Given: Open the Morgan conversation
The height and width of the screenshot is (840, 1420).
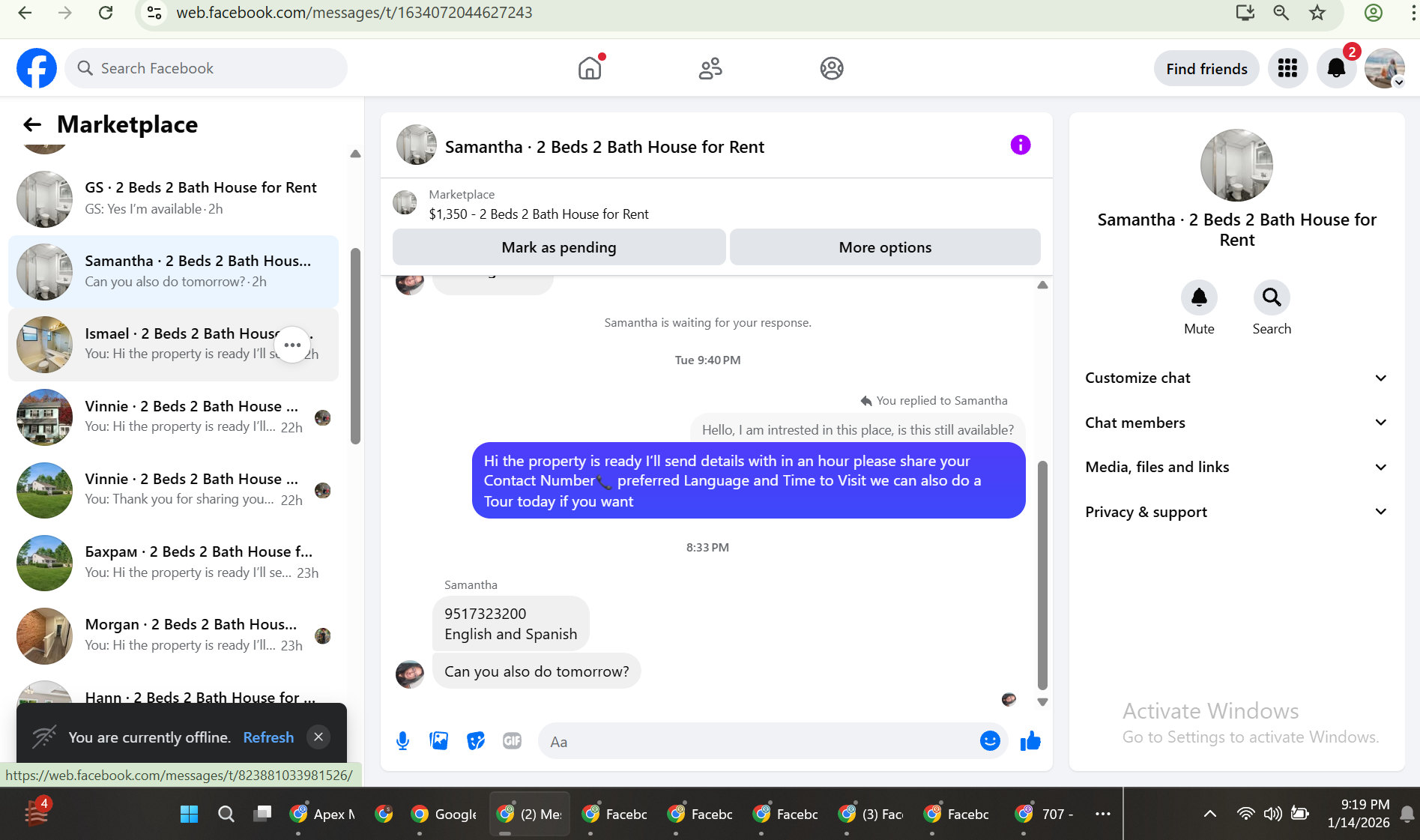Looking at the screenshot, I should (x=173, y=635).
